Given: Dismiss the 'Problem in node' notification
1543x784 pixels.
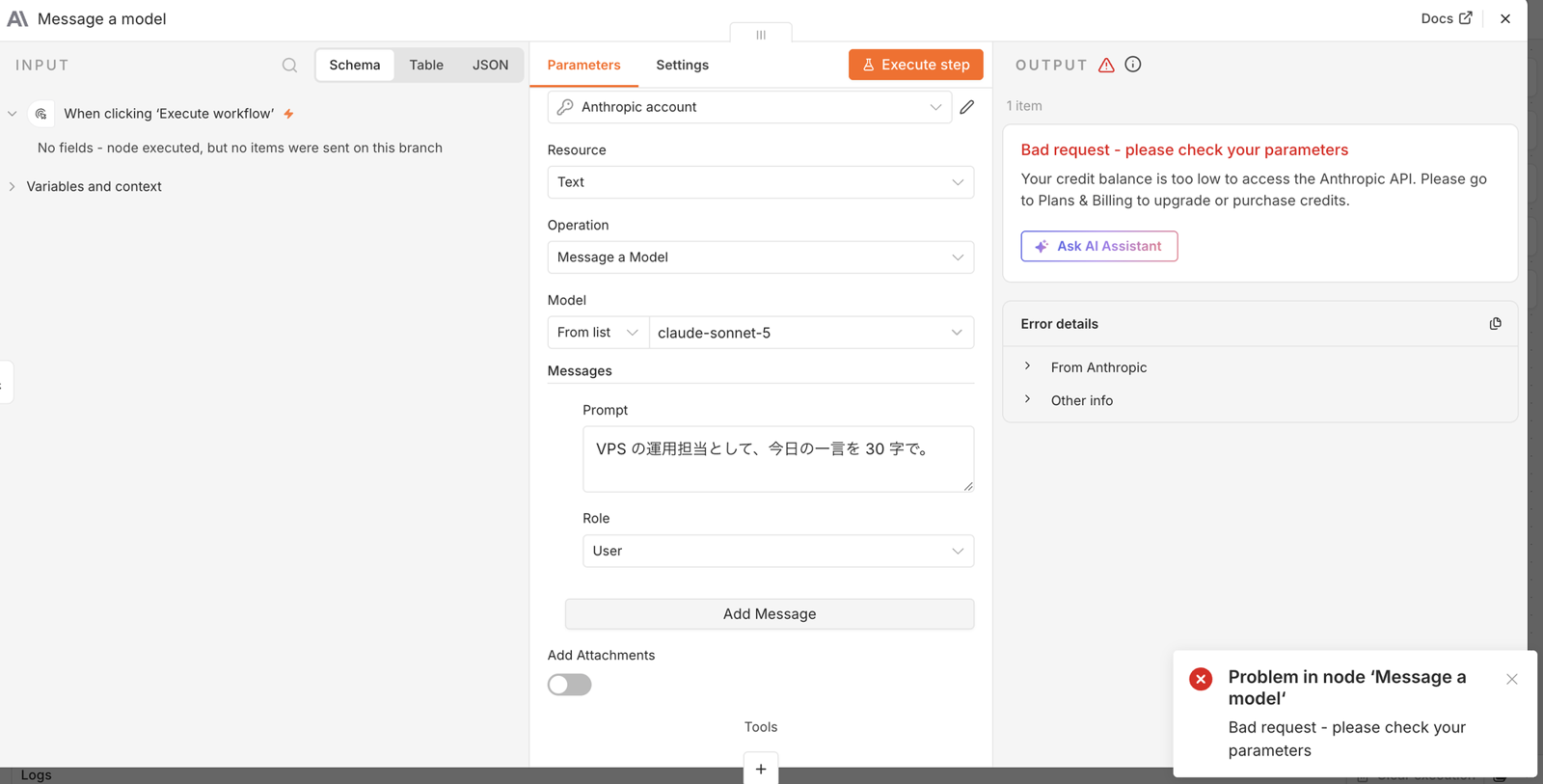Looking at the screenshot, I should tap(1512, 679).
